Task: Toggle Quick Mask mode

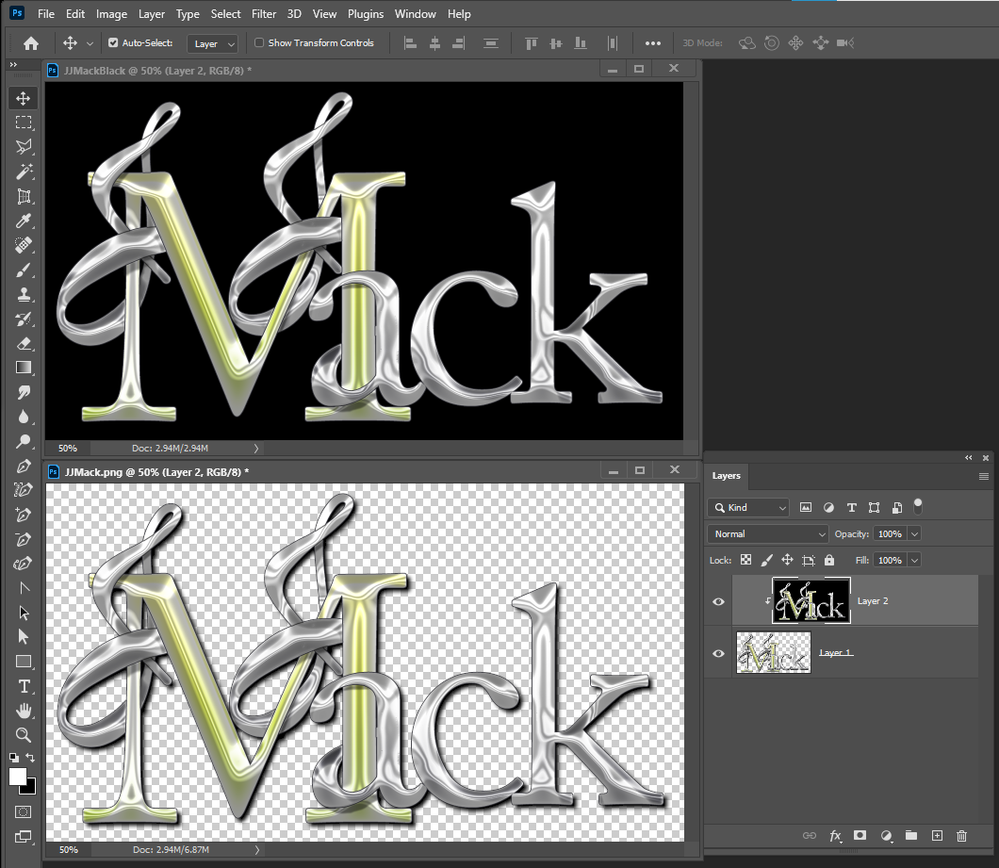Action: (x=23, y=812)
